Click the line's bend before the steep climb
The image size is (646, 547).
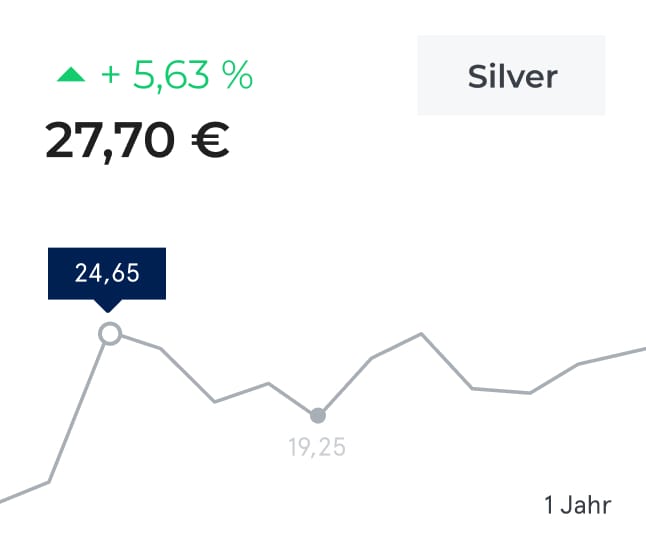[48, 482]
